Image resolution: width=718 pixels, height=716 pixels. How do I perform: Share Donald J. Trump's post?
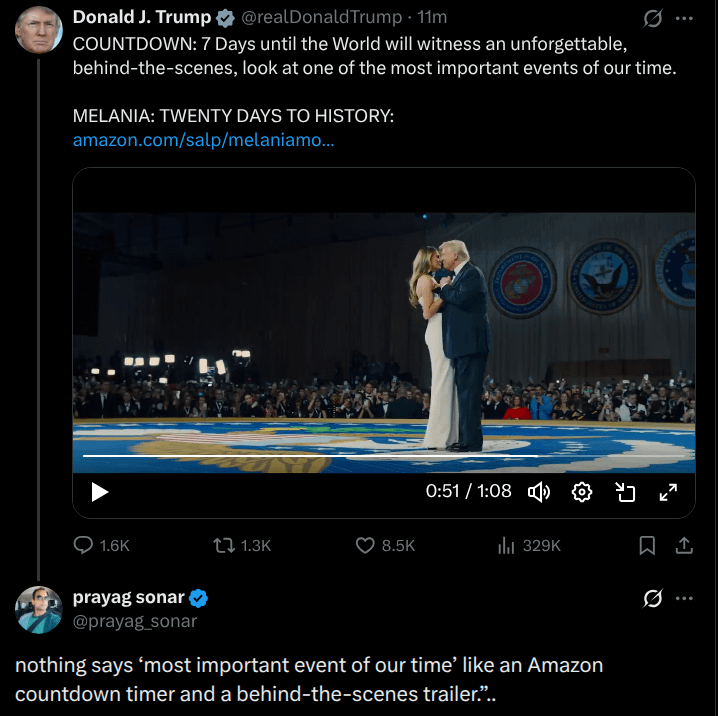(685, 545)
